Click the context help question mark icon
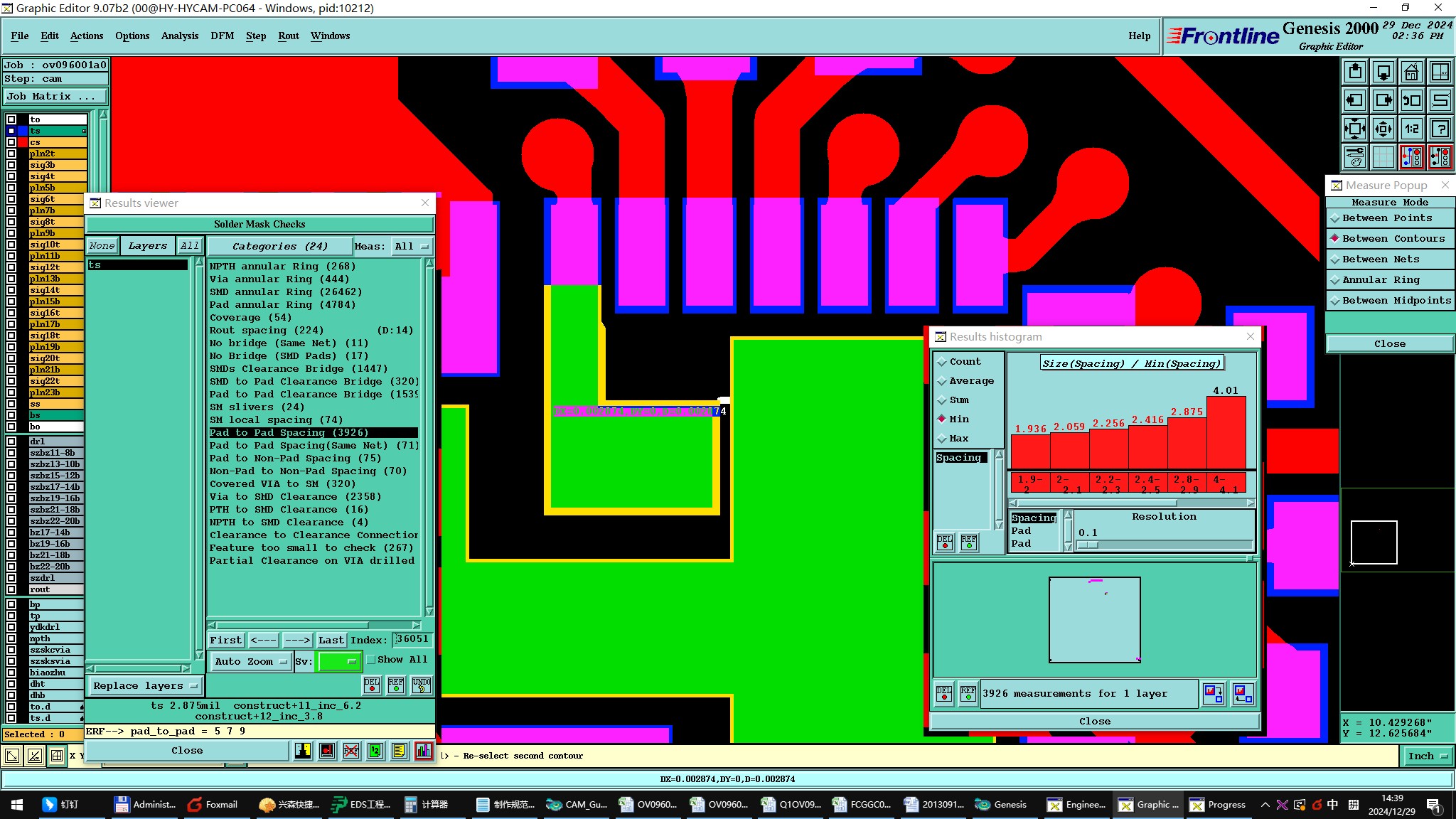This screenshot has height=819, width=1456. click(x=1440, y=129)
